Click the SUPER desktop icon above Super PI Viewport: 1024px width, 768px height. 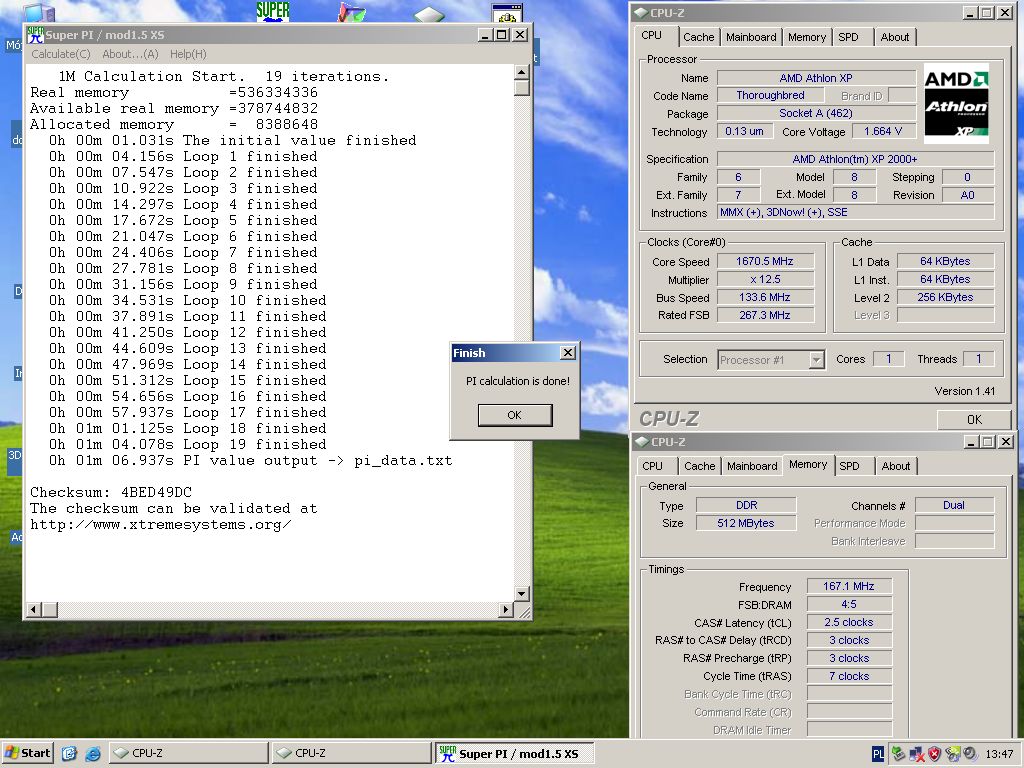(x=273, y=11)
